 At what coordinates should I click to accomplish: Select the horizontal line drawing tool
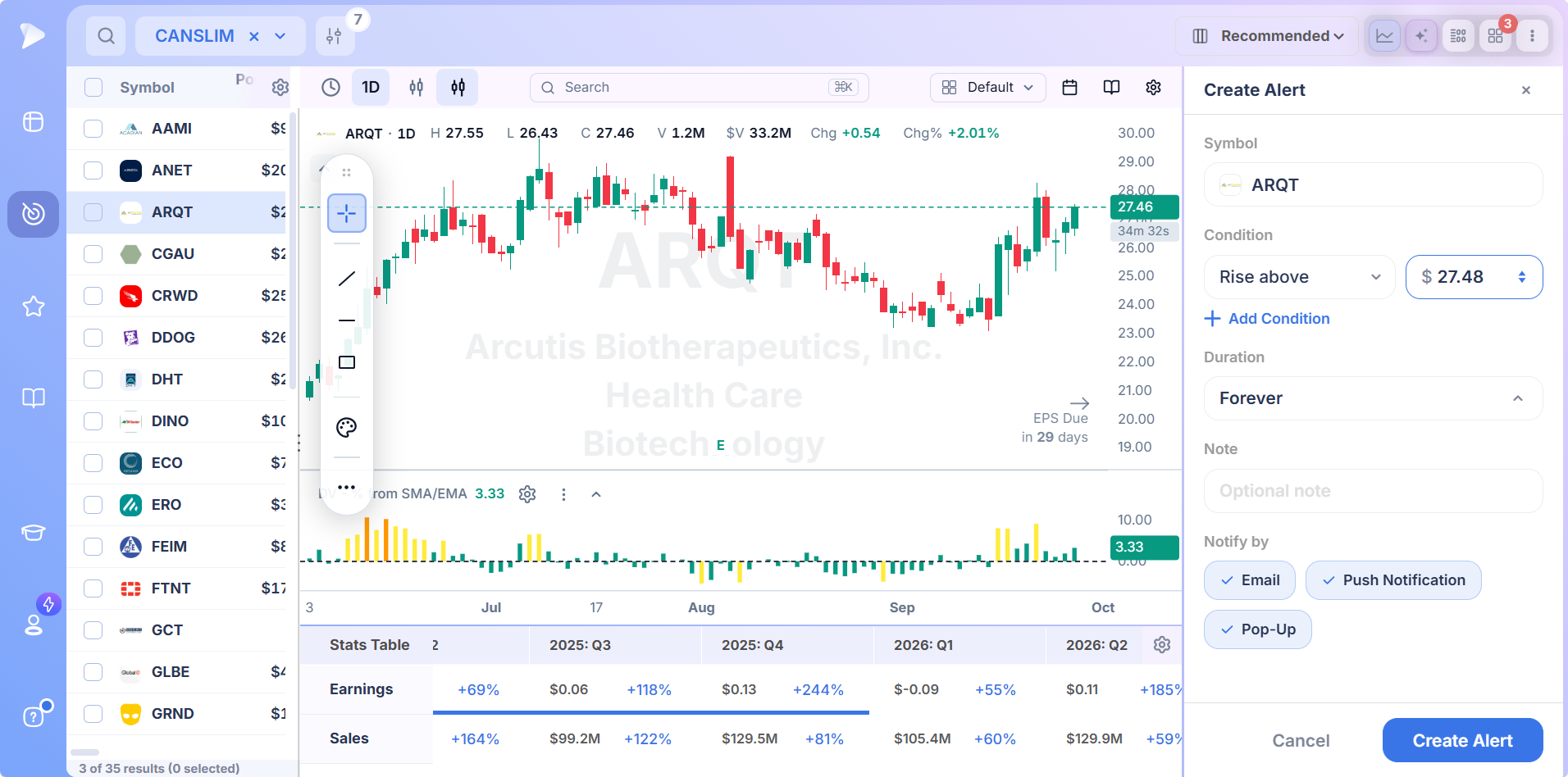[x=347, y=320]
